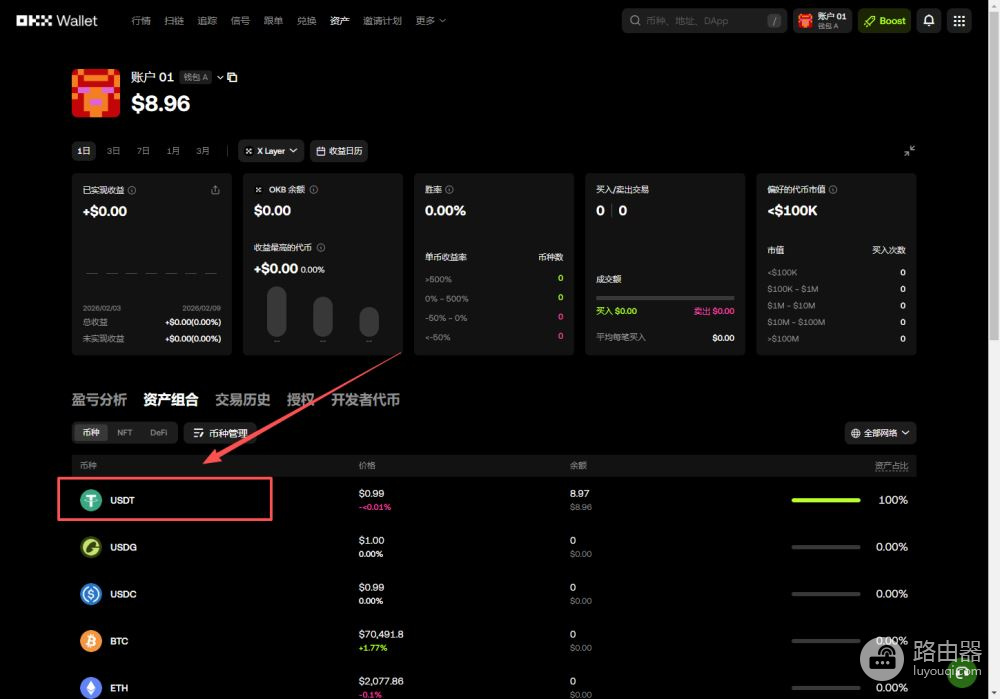1000x699 pixels.
Task: Expand account selector chevron beside 钱包 A
Action: 220,77
